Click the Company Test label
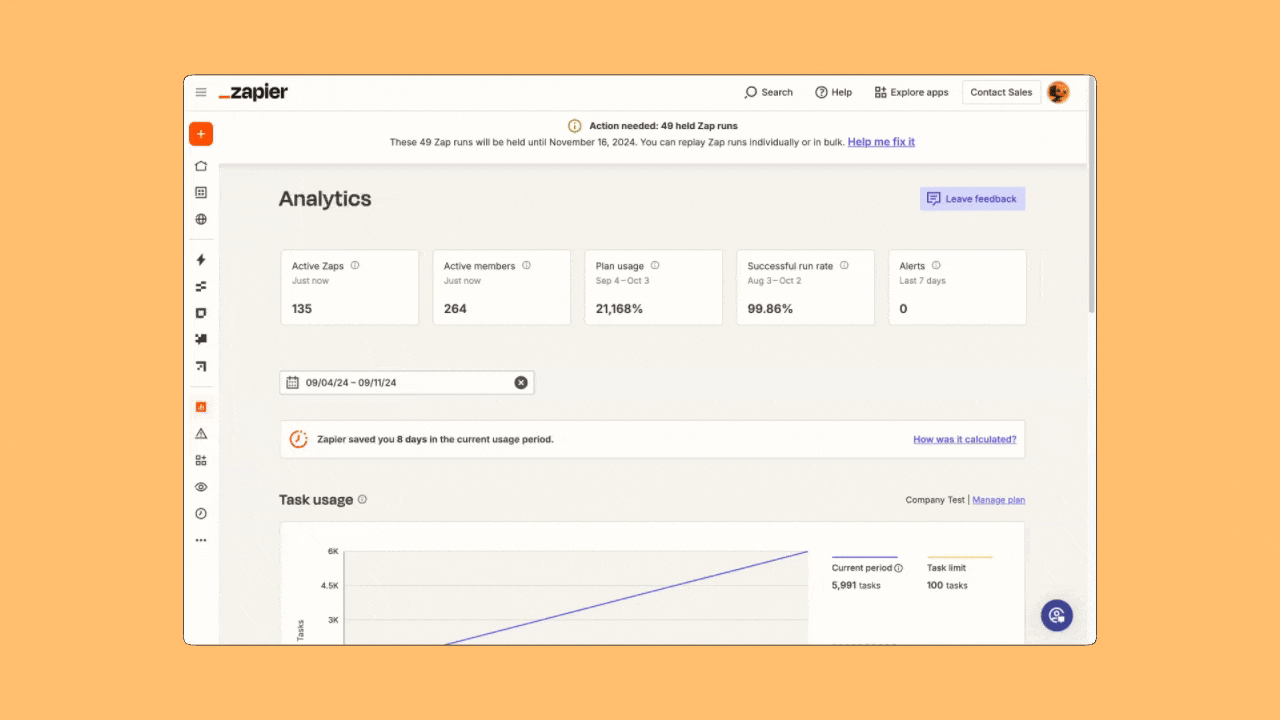 tap(935, 500)
